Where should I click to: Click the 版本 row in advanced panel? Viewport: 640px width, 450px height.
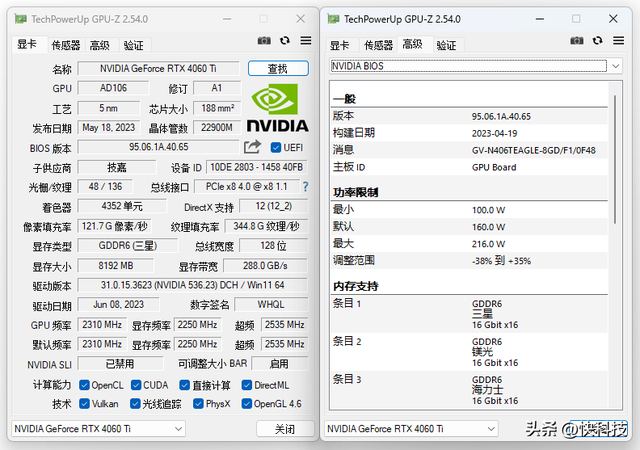[469, 116]
